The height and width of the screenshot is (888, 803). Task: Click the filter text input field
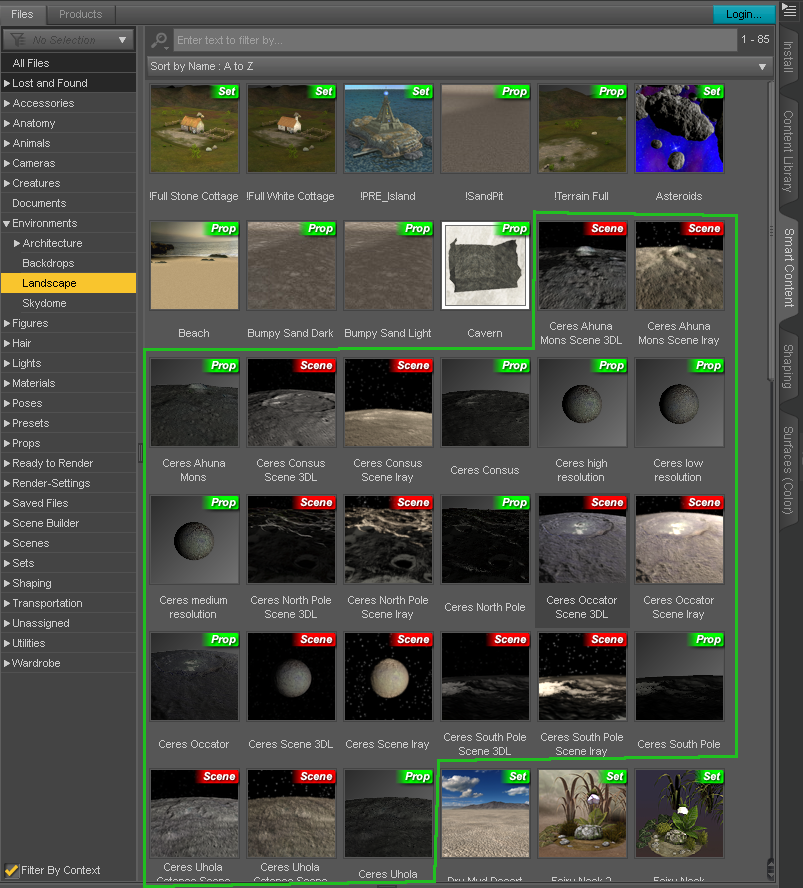click(455, 40)
